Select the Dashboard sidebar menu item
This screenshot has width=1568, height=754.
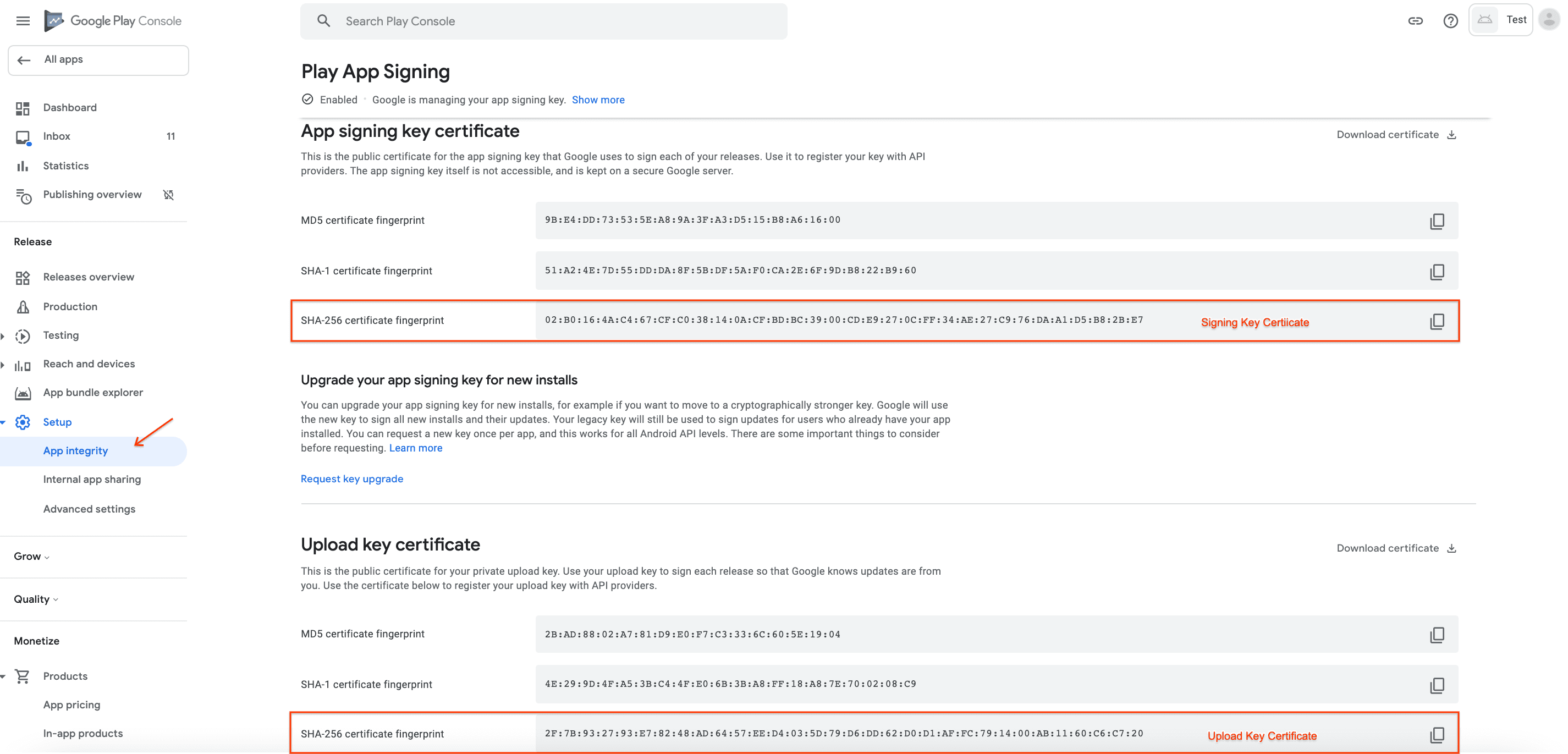click(x=69, y=107)
